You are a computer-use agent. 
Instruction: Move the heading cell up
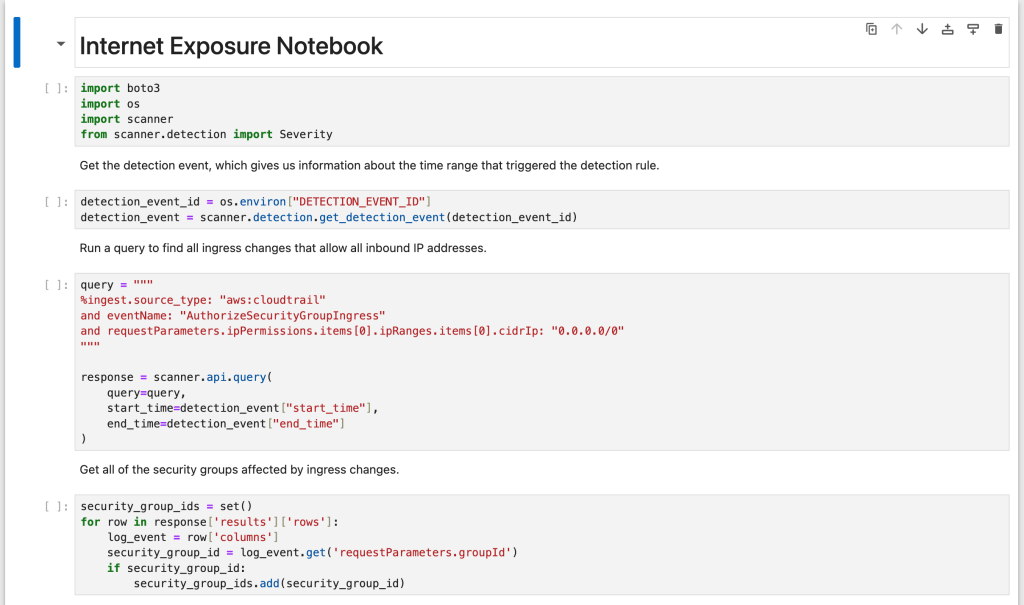897,29
